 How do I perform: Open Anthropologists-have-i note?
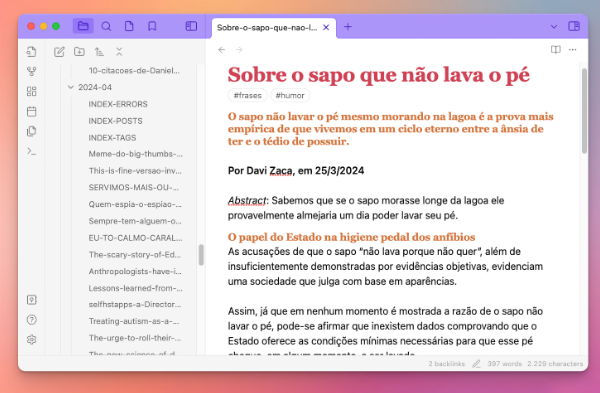135,271
